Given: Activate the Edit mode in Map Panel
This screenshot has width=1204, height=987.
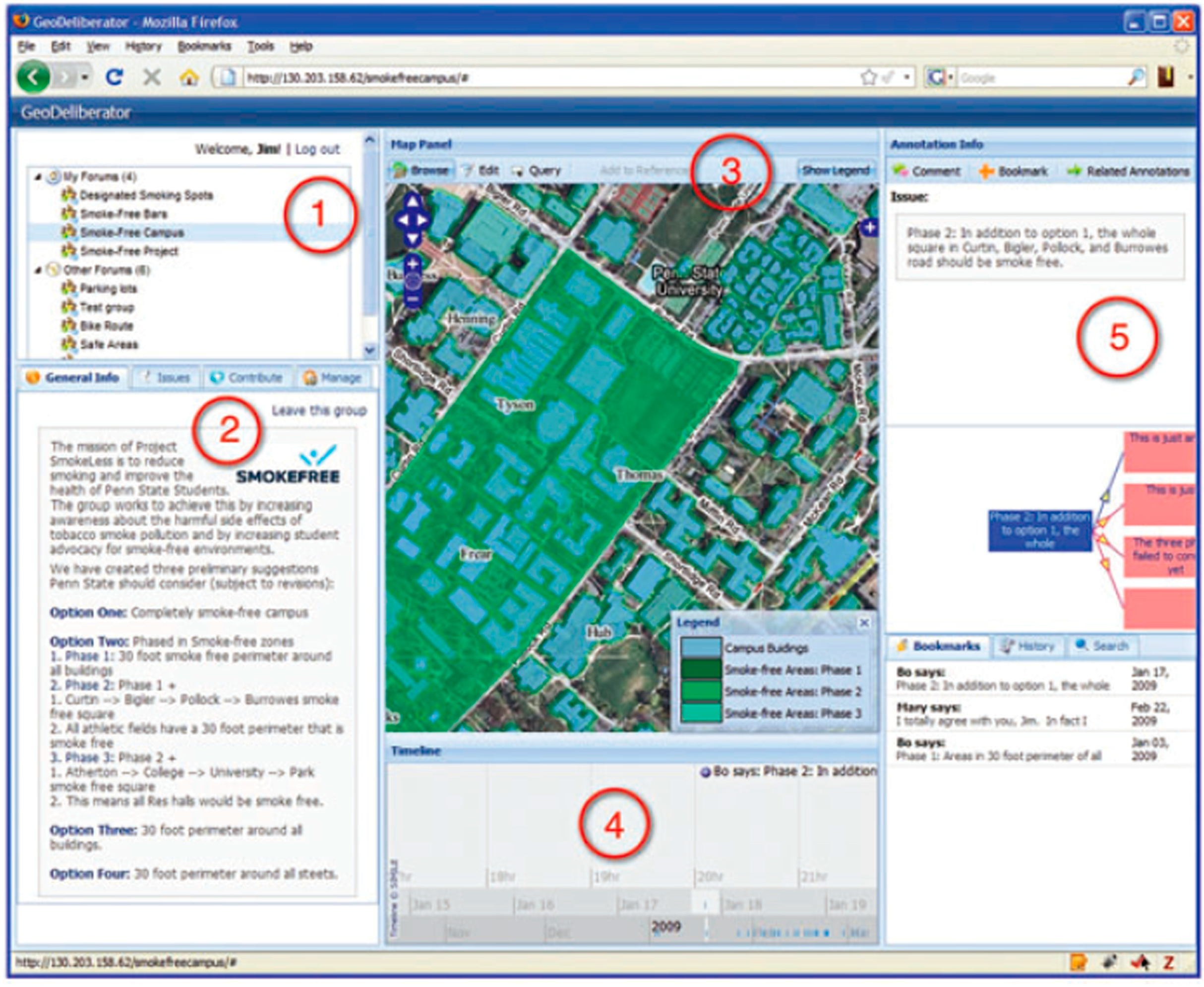Looking at the screenshot, I should 481,171.
